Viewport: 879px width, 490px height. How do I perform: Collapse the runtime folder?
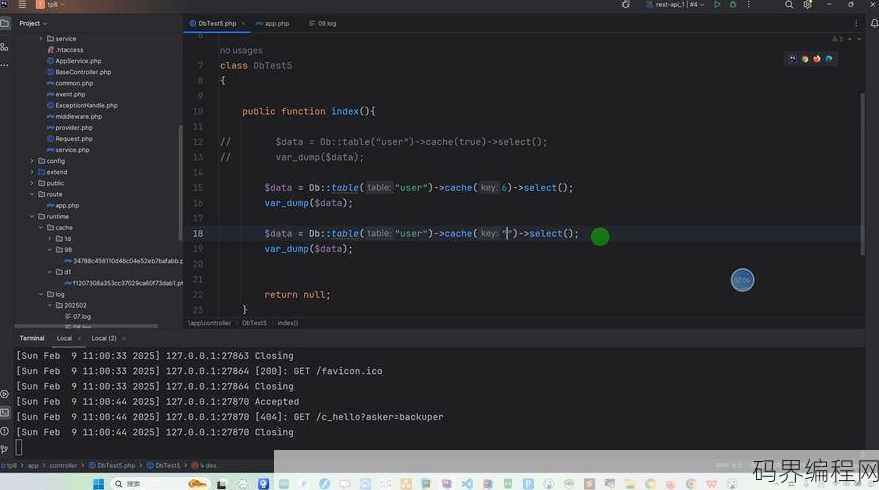[x=32, y=216]
